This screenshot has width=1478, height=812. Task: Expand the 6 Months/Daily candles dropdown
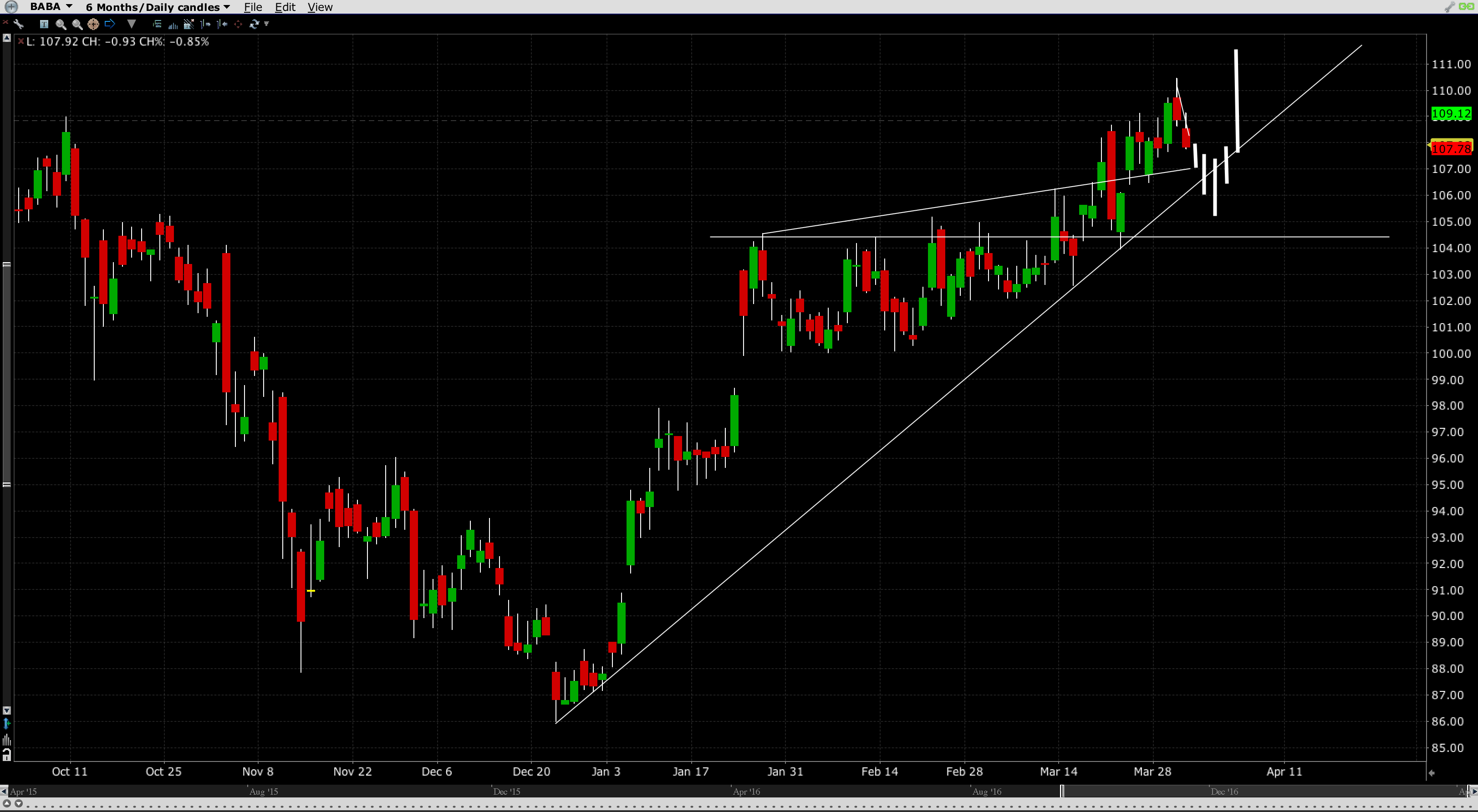click(227, 7)
